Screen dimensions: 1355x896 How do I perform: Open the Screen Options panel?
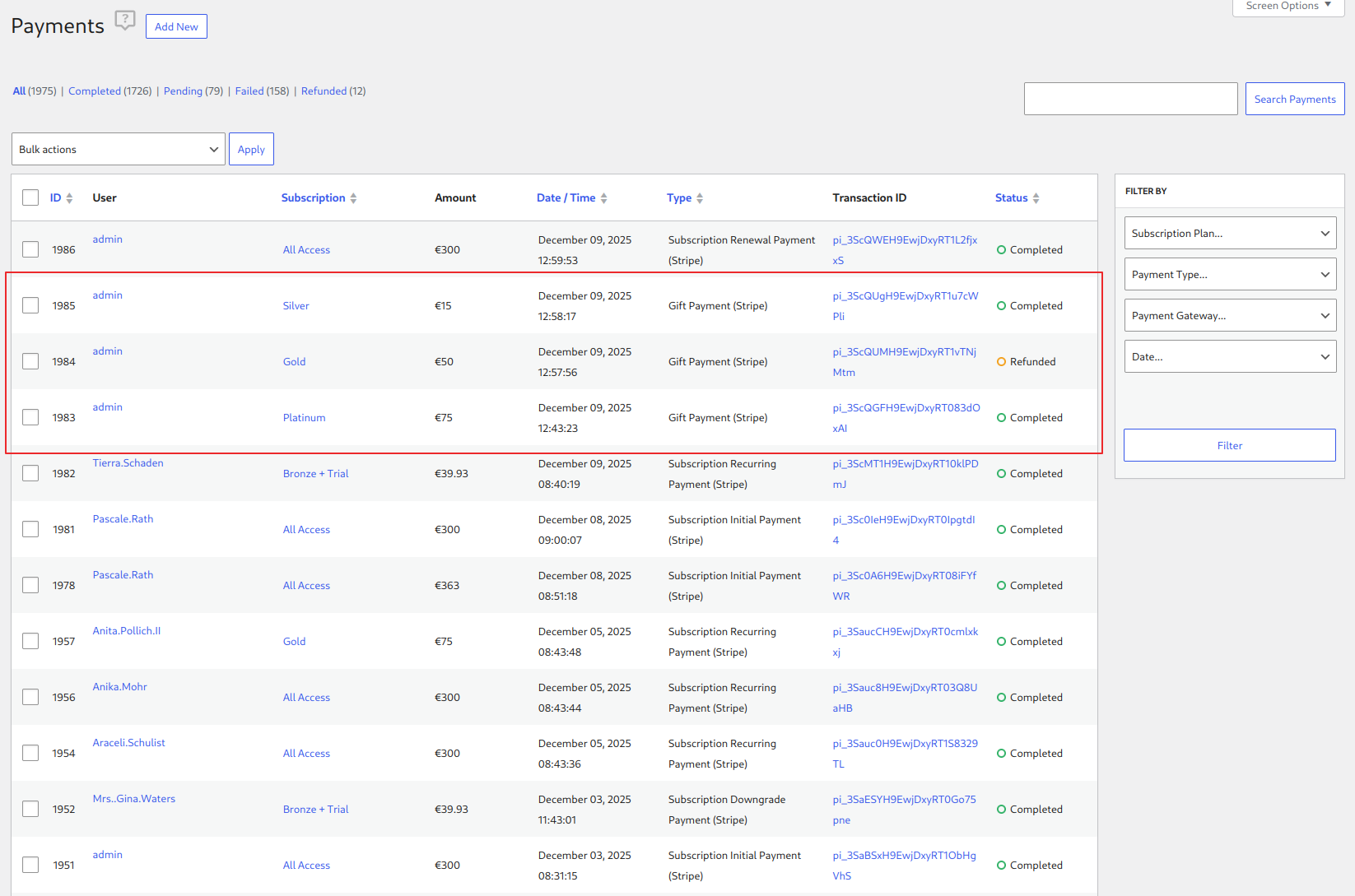tap(1287, 7)
